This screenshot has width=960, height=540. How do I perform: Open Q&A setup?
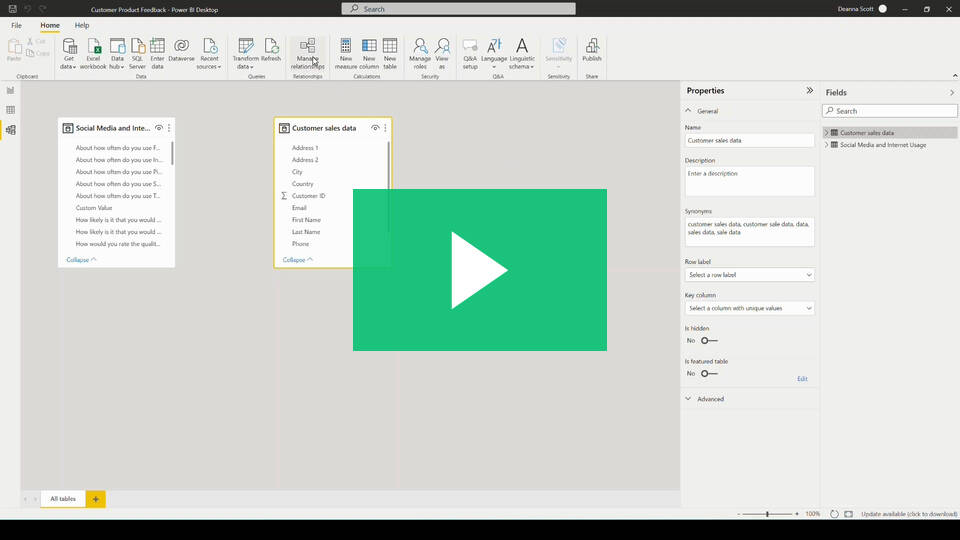tap(470, 54)
